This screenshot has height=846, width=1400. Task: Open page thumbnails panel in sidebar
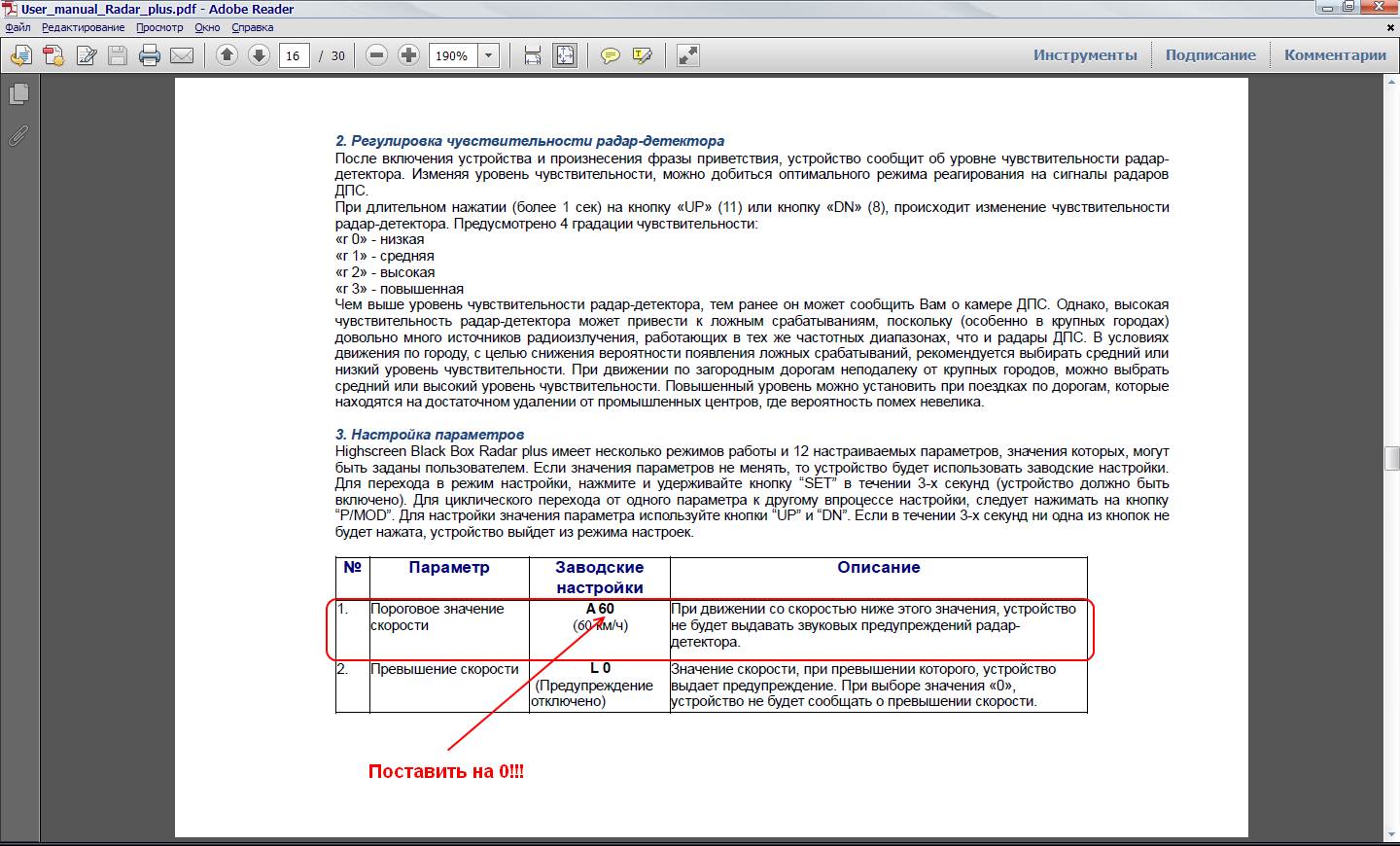pos(18,94)
